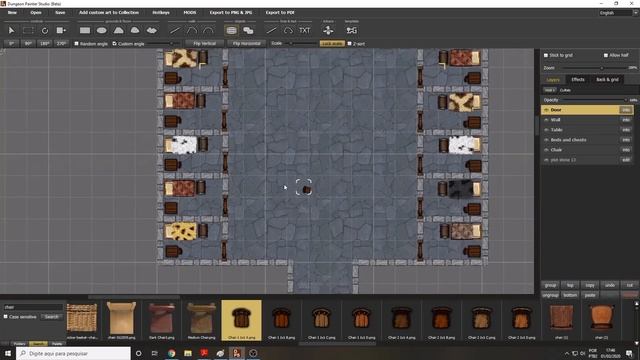The height and width of the screenshot is (360, 640).
Task: Select the Chair layer row
Action: pyautogui.click(x=587, y=150)
